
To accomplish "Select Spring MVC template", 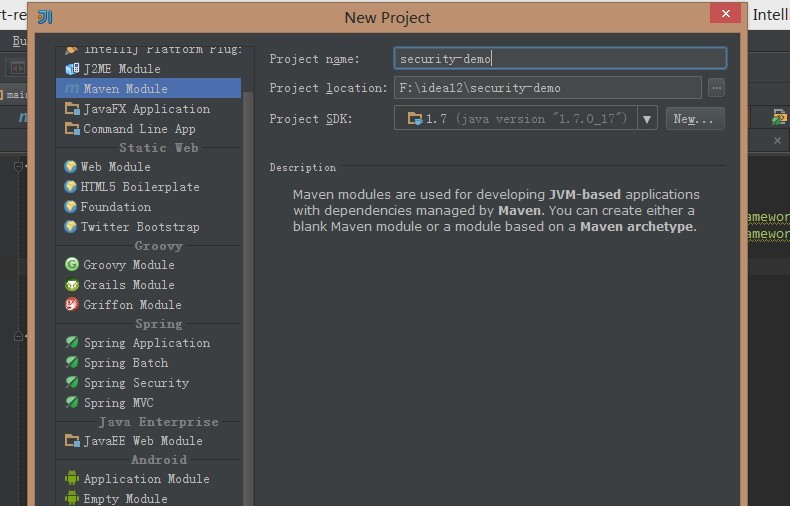I will (x=149, y=403).
